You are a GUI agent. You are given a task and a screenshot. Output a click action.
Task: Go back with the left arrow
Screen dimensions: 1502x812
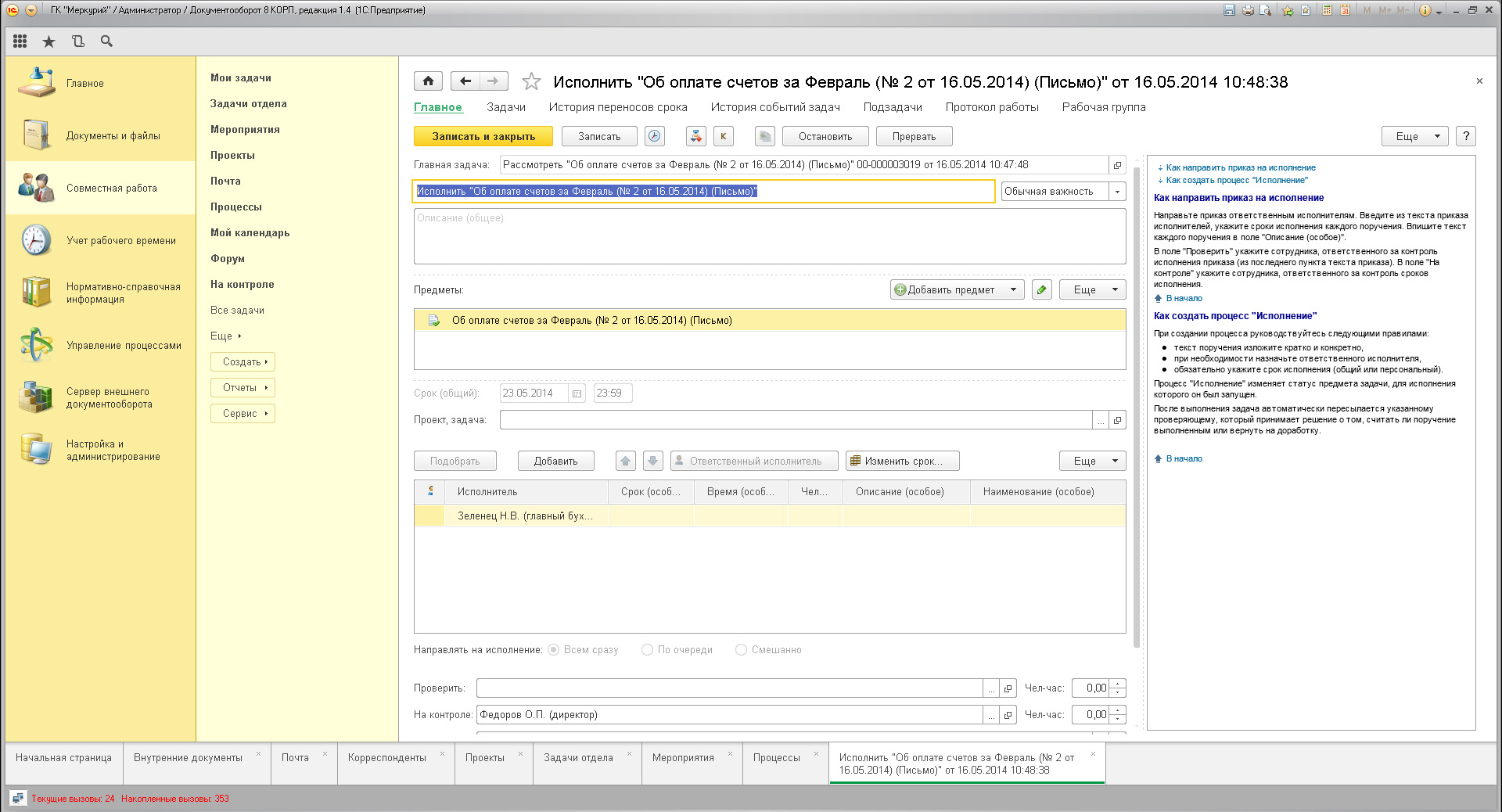[465, 81]
